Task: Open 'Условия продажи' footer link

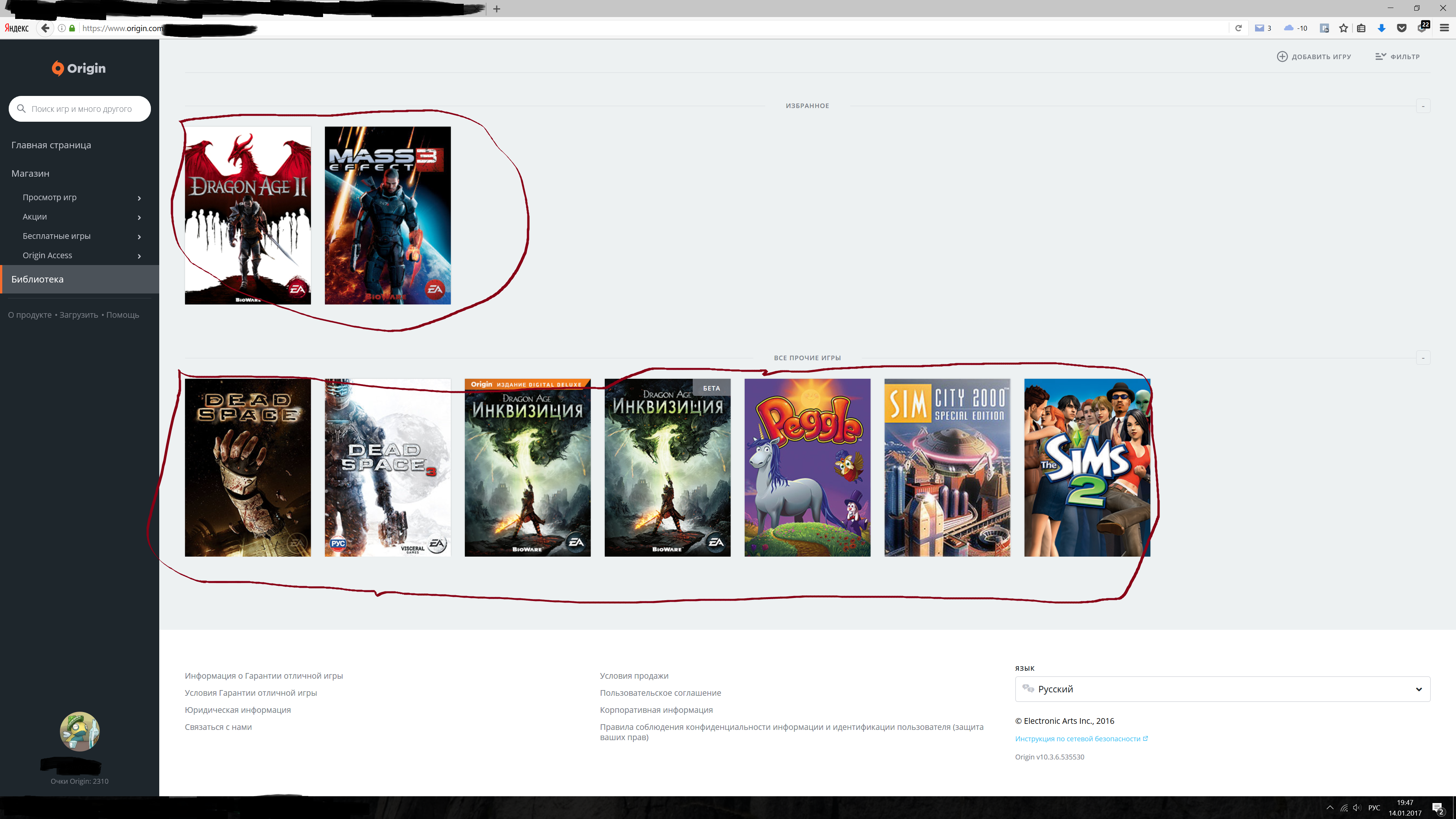Action: (x=634, y=676)
